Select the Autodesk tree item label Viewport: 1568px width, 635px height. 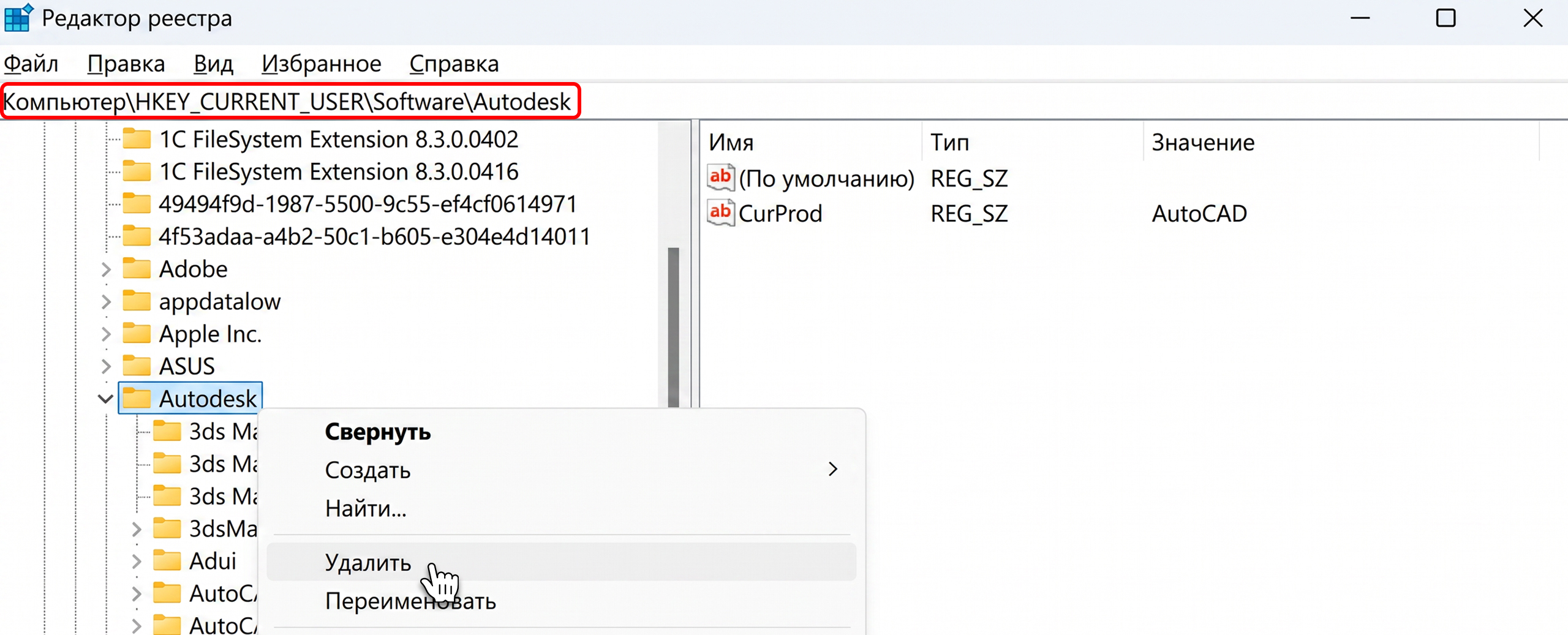(x=208, y=399)
